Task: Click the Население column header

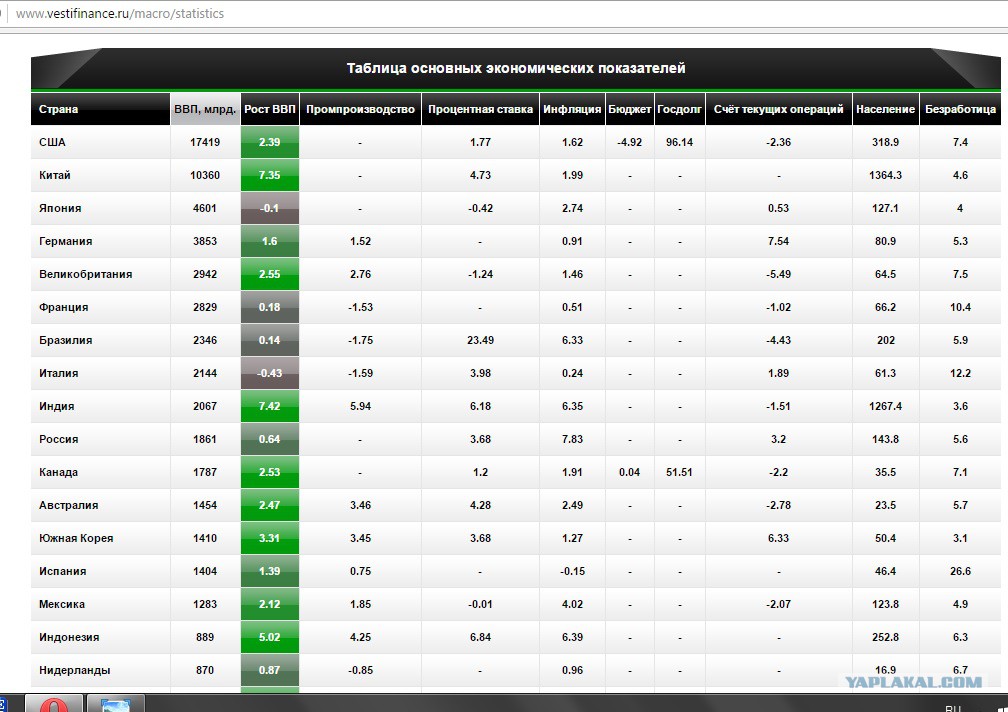Action: click(x=885, y=109)
